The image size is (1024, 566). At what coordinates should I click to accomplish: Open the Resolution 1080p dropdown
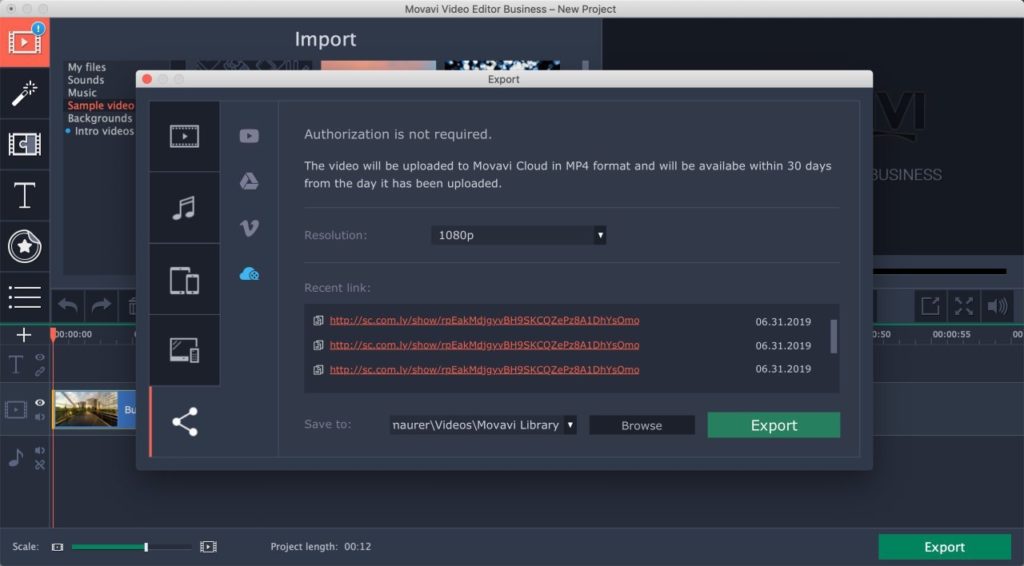click(x=519, y=235)
